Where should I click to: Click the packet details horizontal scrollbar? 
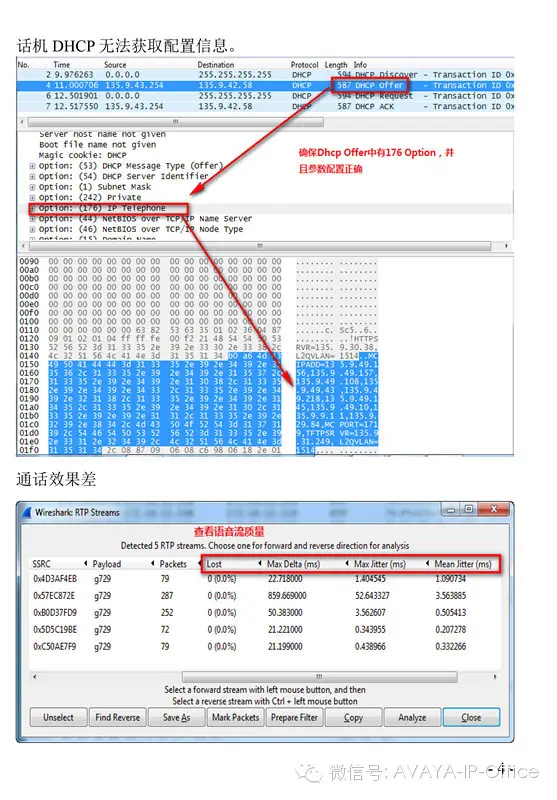pyautogui.click(x=260, y=246)
